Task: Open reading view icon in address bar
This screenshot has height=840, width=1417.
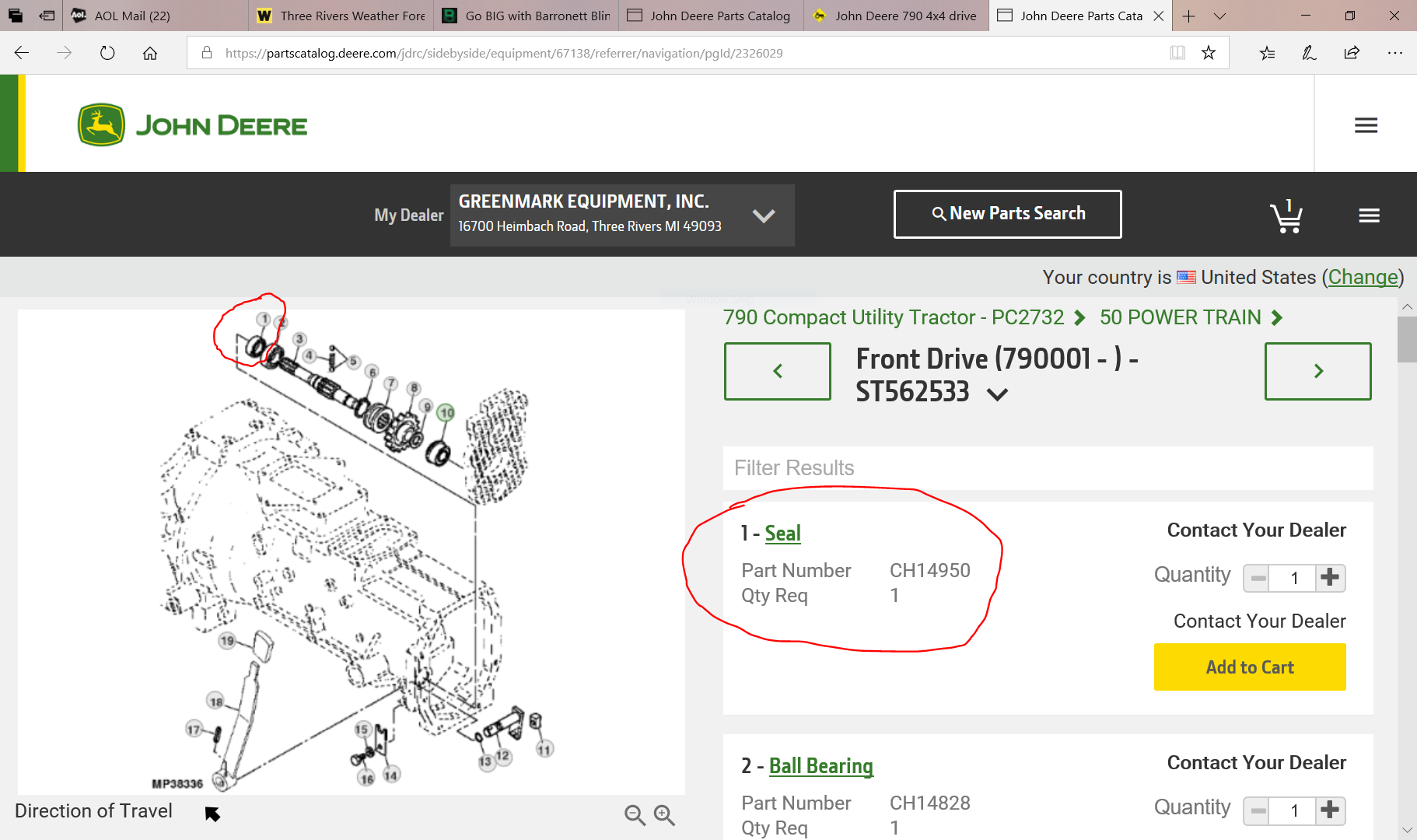Action: (1177, 53)
